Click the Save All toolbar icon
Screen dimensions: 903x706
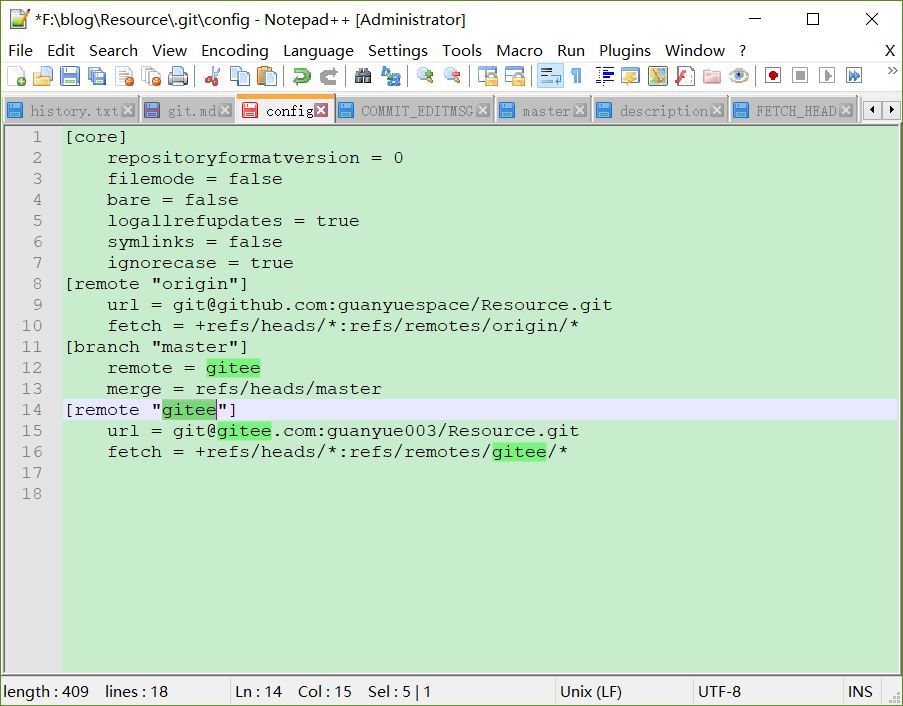[97, 76]
